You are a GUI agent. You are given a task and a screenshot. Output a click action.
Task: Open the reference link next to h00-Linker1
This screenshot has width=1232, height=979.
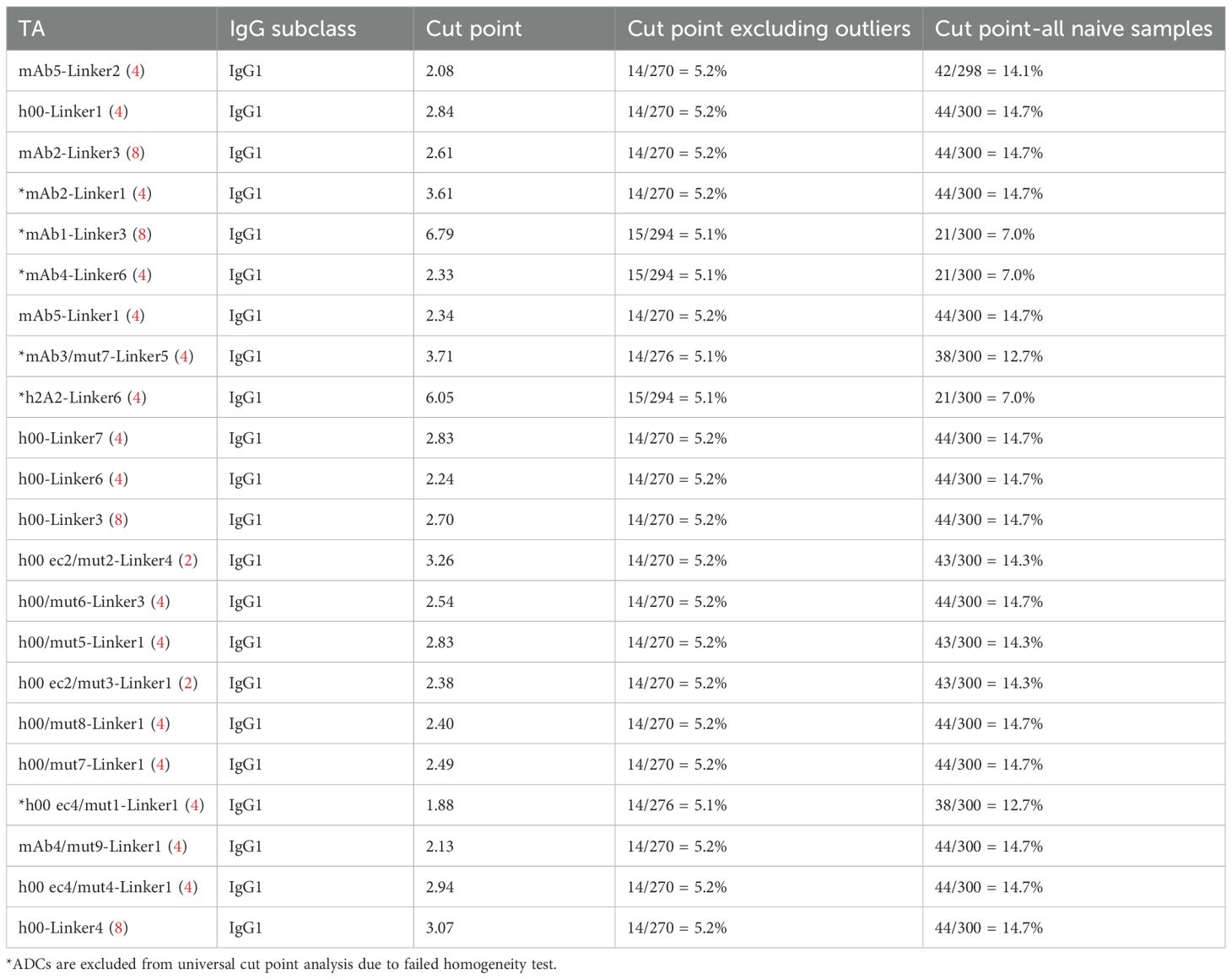119,111
